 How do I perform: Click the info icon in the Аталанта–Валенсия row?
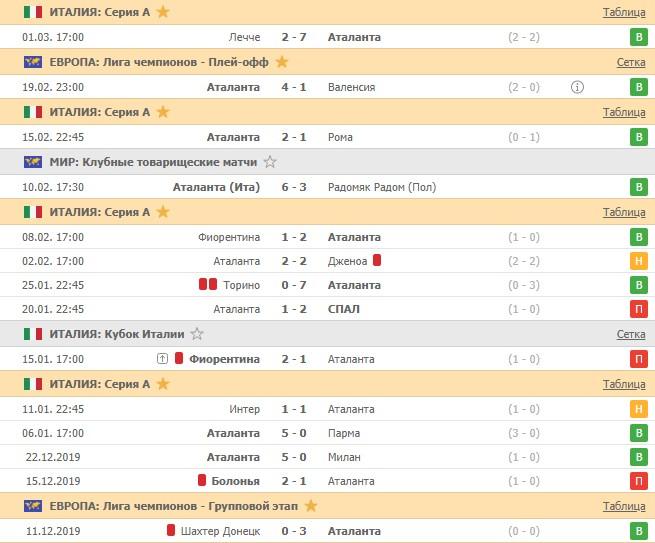[x=577, y=87]
